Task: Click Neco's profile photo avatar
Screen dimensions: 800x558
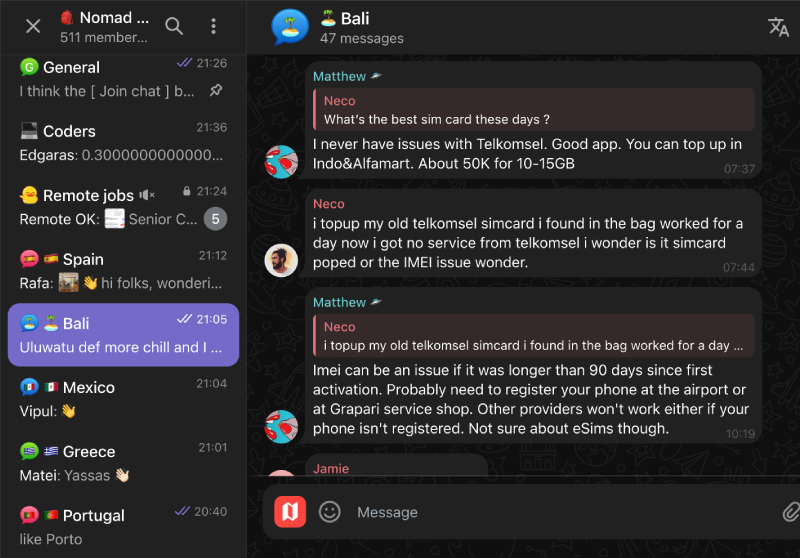Action: tap(281, 260)
